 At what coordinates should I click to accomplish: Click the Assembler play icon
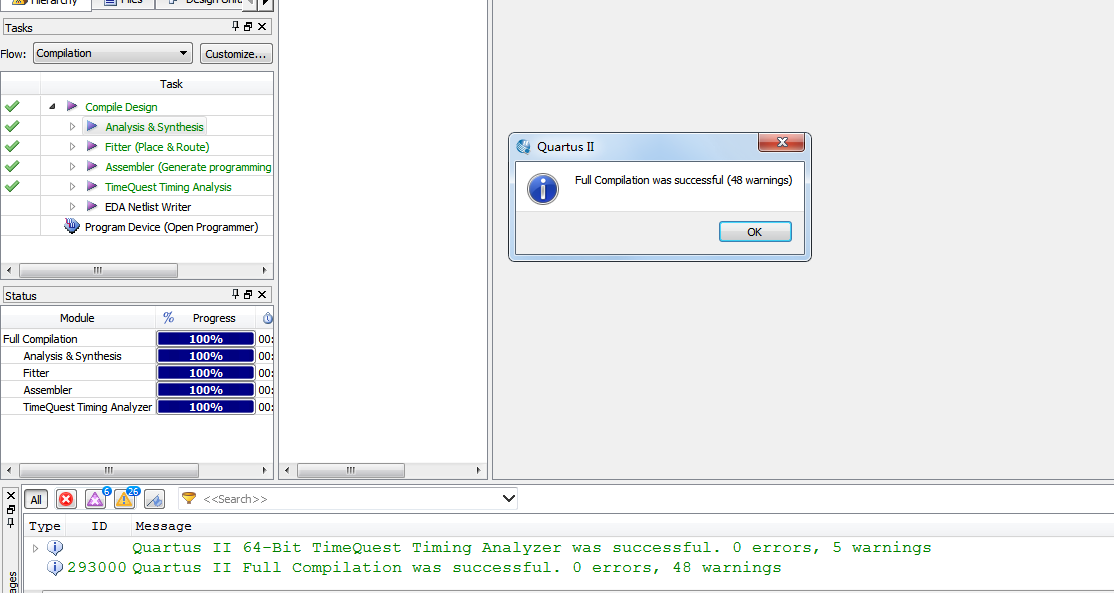92,165
